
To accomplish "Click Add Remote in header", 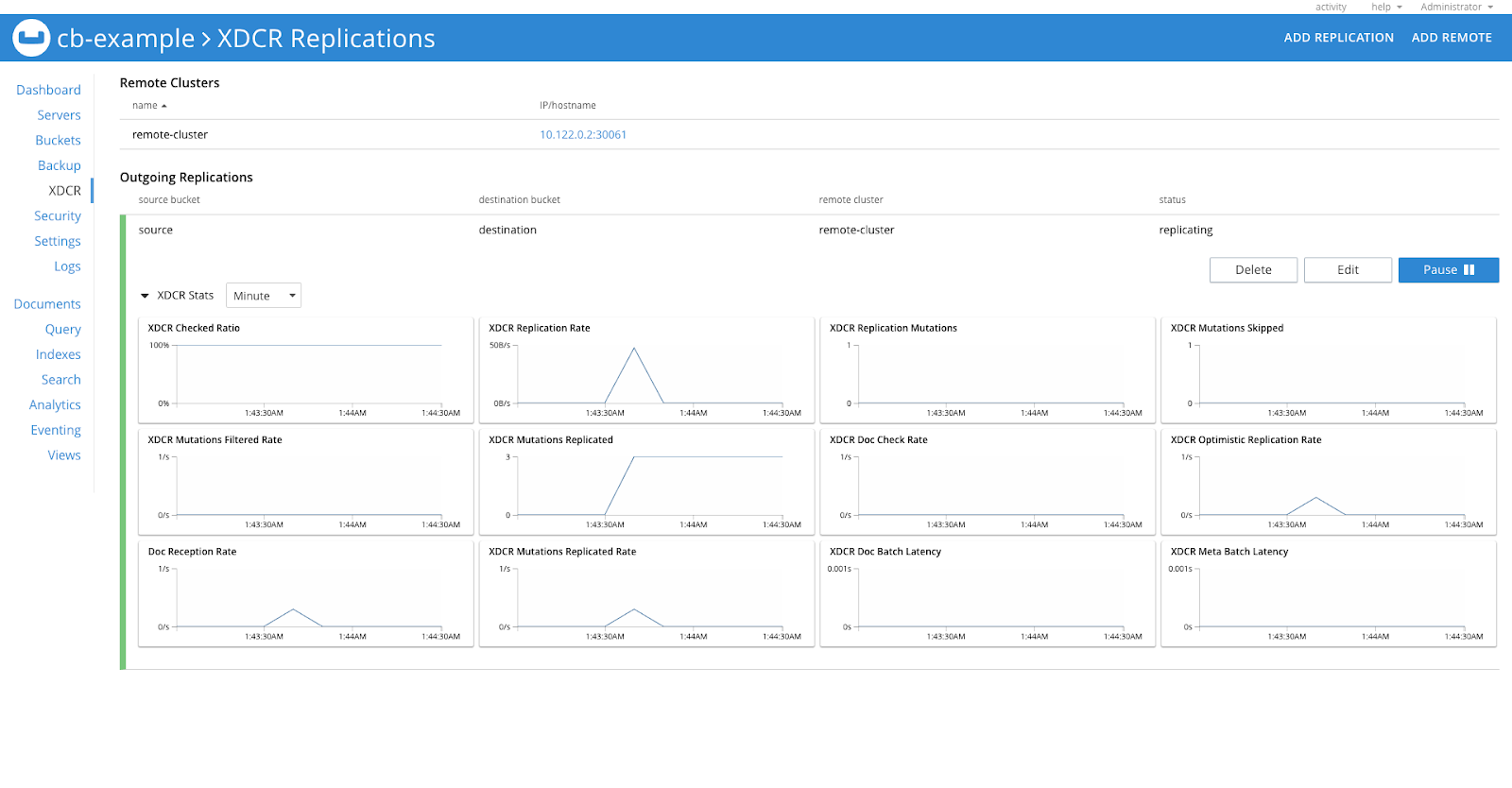I will 1451,38.
